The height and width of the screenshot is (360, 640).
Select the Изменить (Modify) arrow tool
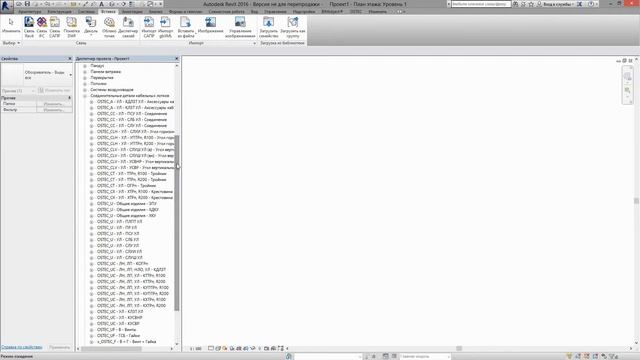point(11,26)
